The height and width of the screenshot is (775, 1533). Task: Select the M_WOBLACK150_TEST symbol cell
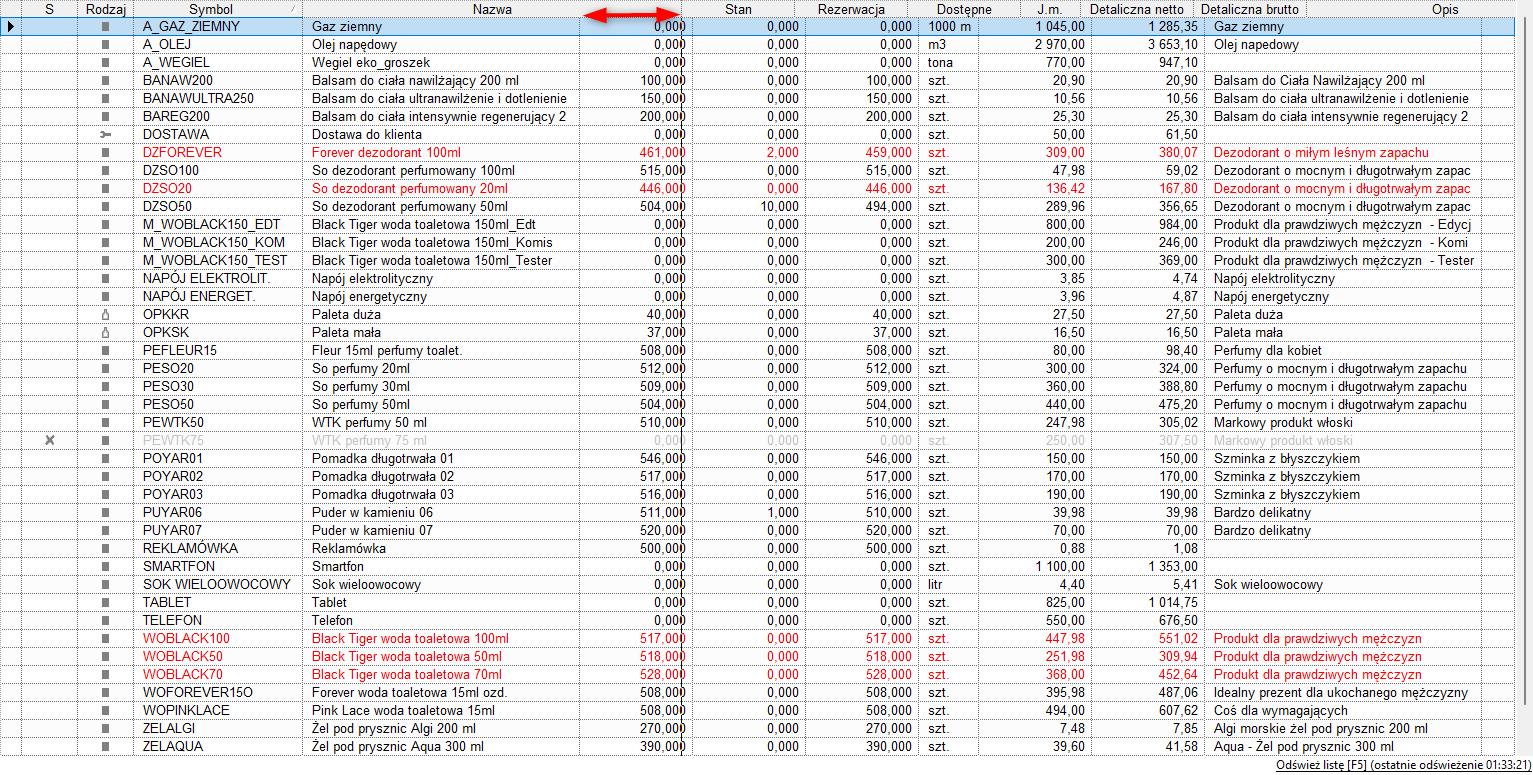pos(219,260)
